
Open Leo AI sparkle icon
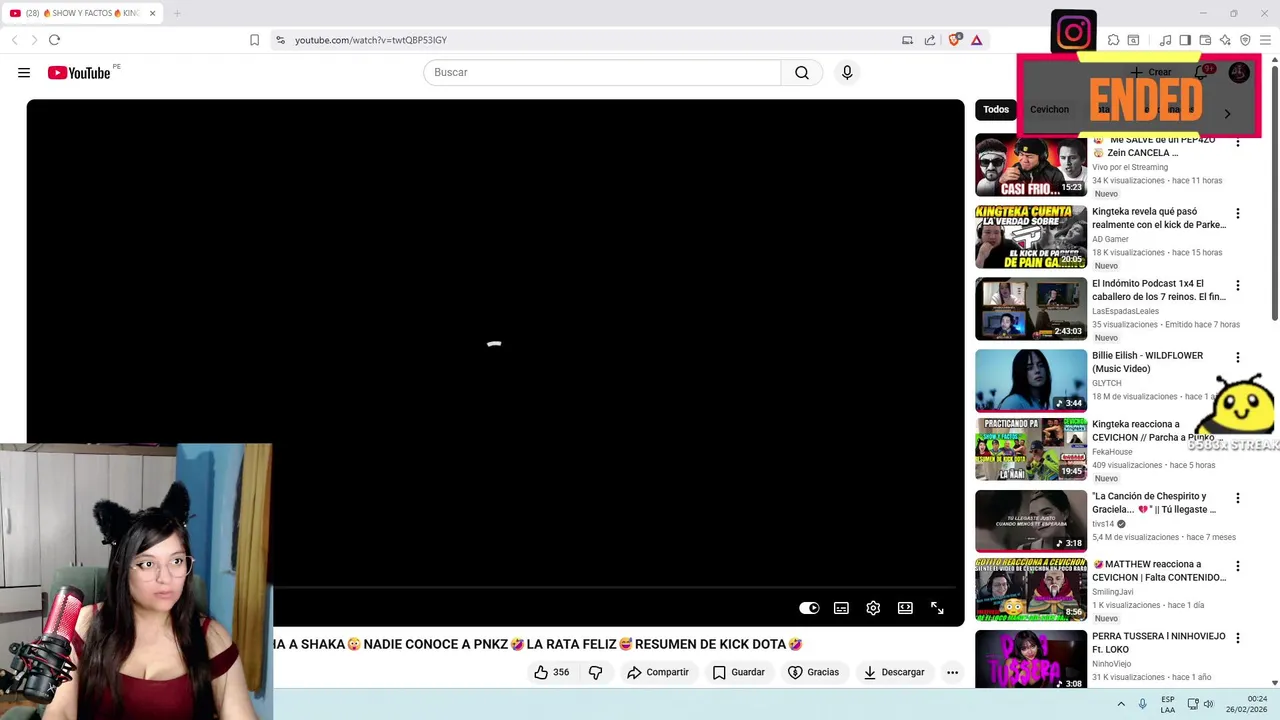1225,40
